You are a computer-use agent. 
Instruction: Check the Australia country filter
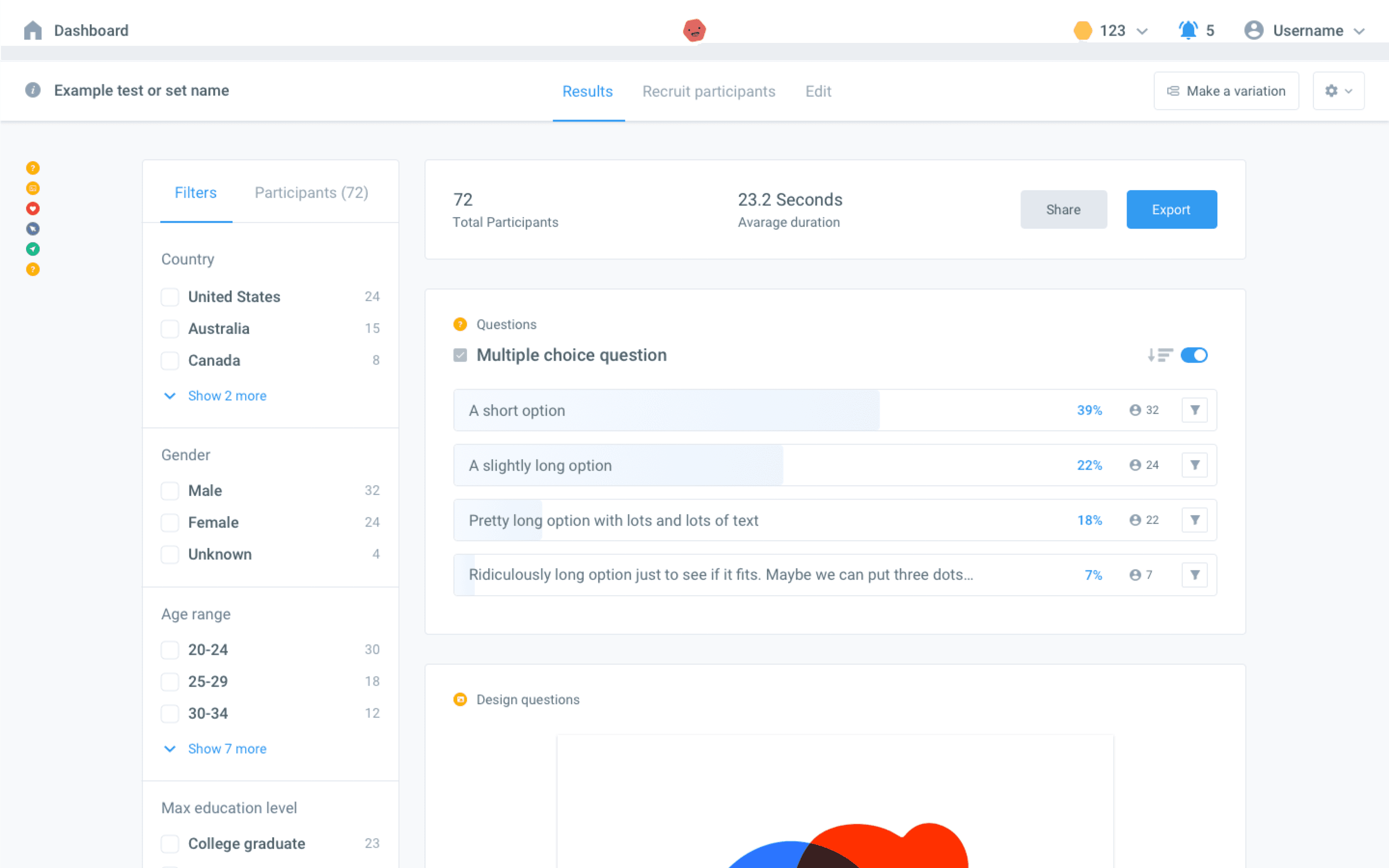pos(169,329)
